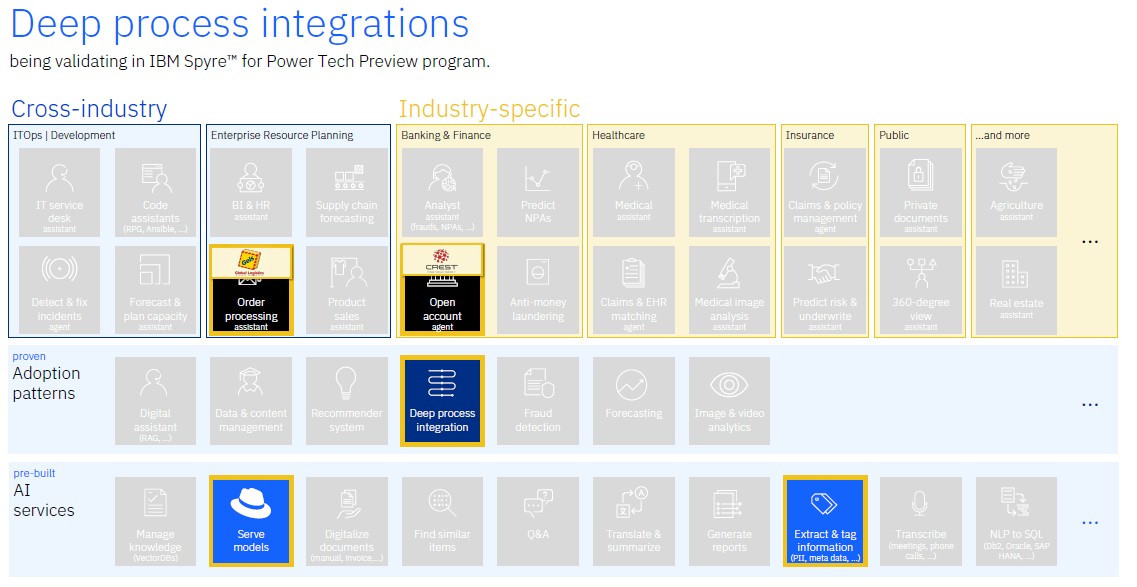Select the Image & video analytics tile

[729, 400]
